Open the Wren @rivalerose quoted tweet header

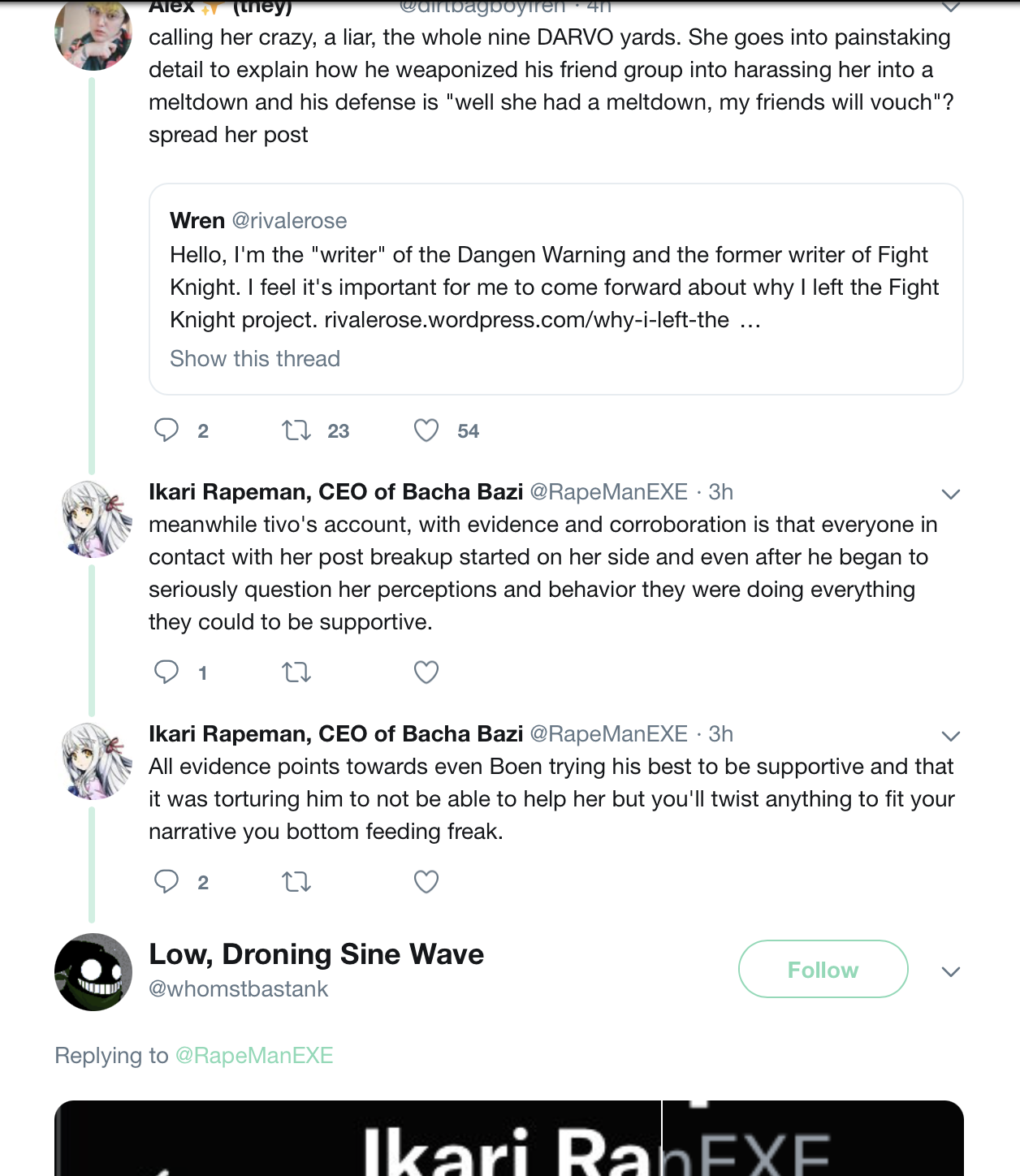tap(258, 221)
